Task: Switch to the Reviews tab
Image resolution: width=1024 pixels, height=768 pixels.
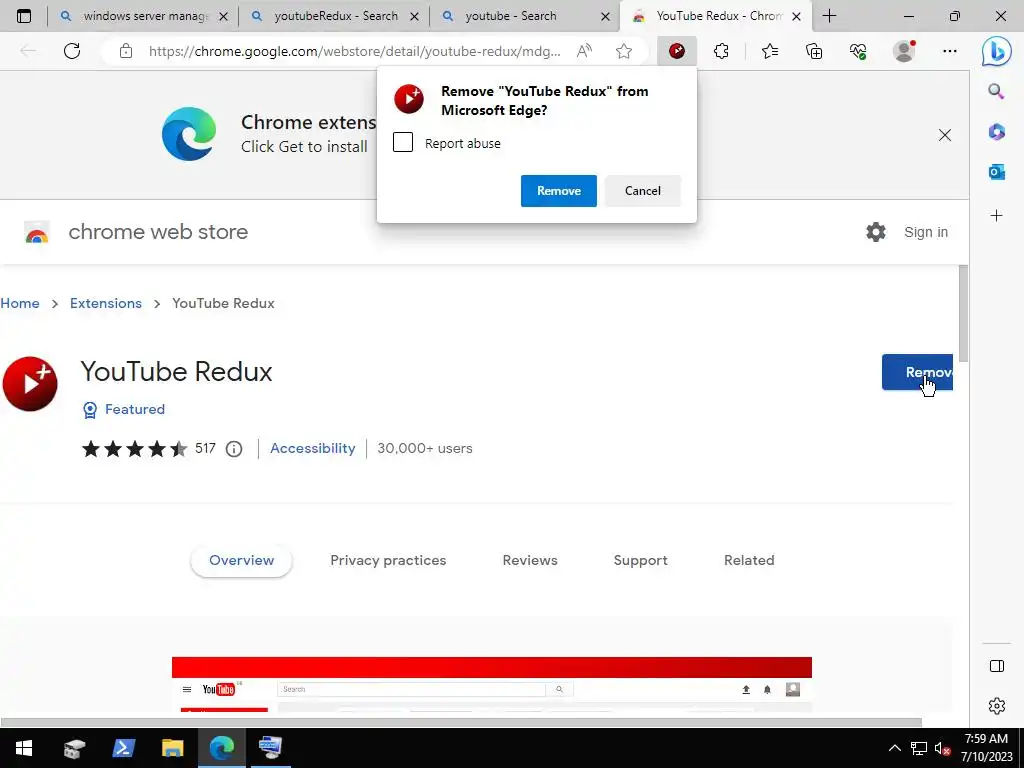Action: tap(530, 560)
